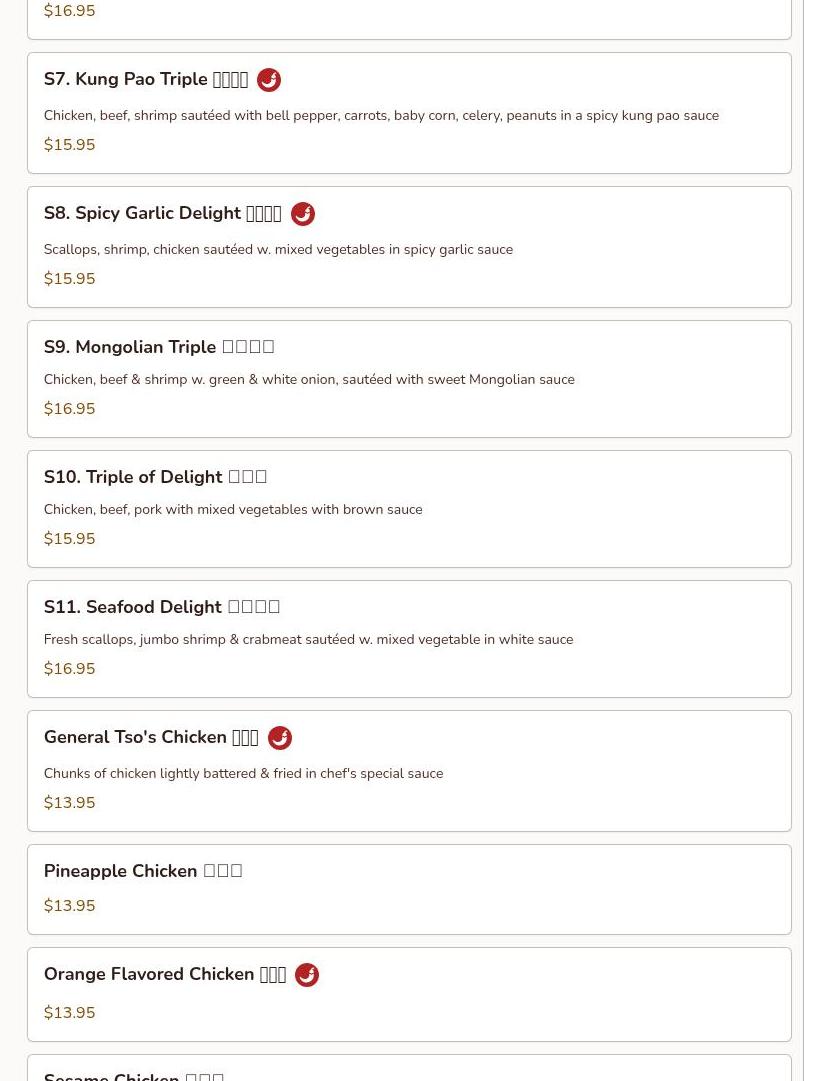
Task: Click spicy icon beside Spicy Garlic Delight
Action: (302, 214)
